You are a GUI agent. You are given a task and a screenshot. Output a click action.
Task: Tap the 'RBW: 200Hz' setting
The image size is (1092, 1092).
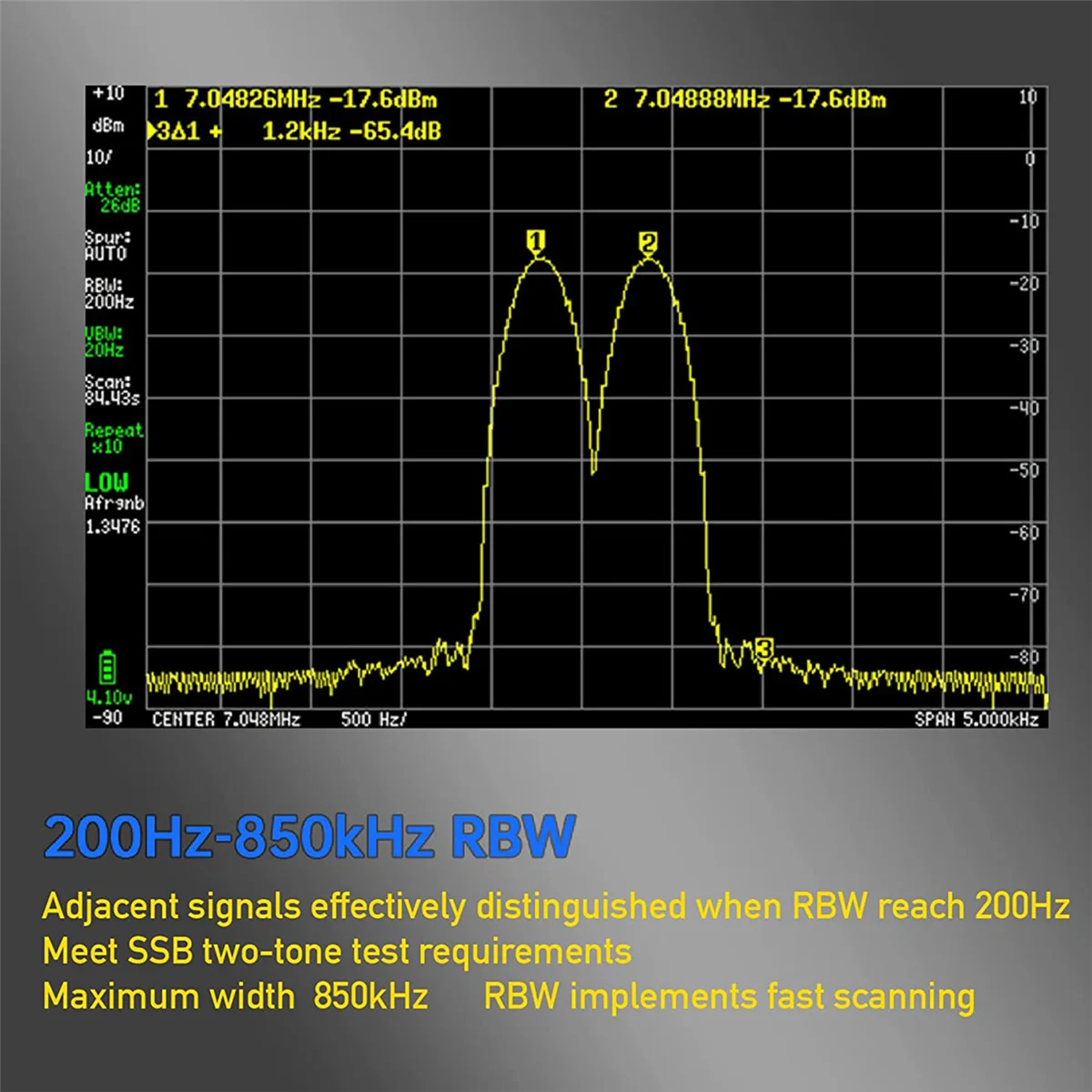pos(109,294)
